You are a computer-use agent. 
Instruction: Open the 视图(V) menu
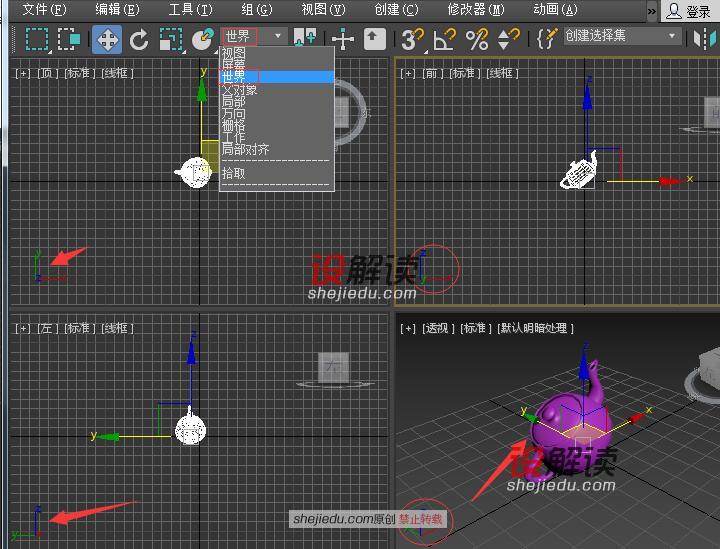[x=323, y=10]
